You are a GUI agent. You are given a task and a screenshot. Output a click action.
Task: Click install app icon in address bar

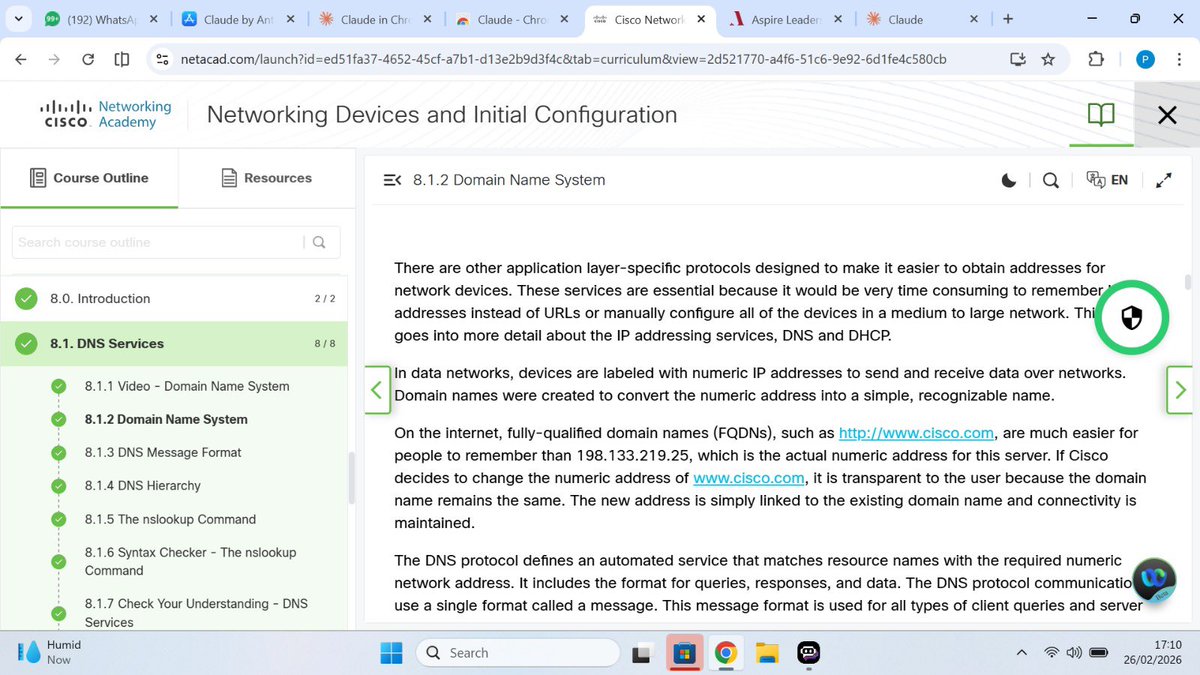[1018, 59]
